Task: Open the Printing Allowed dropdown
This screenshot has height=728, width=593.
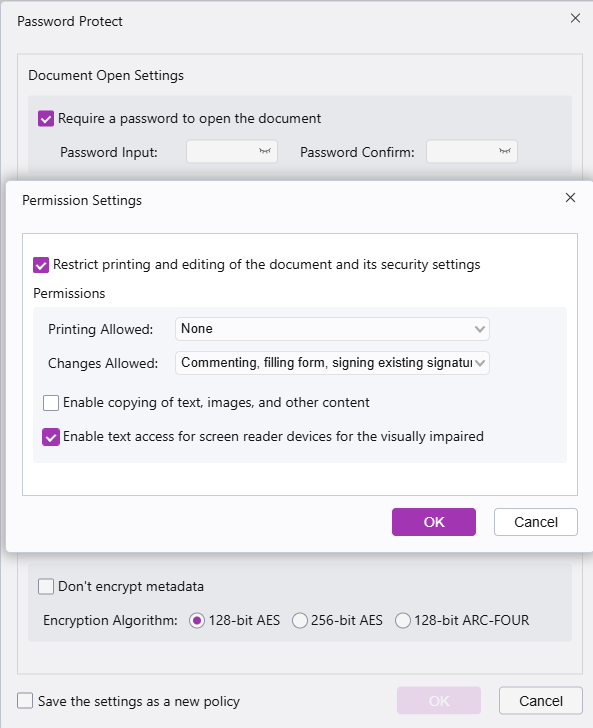Action: click(x=332, y=329)
